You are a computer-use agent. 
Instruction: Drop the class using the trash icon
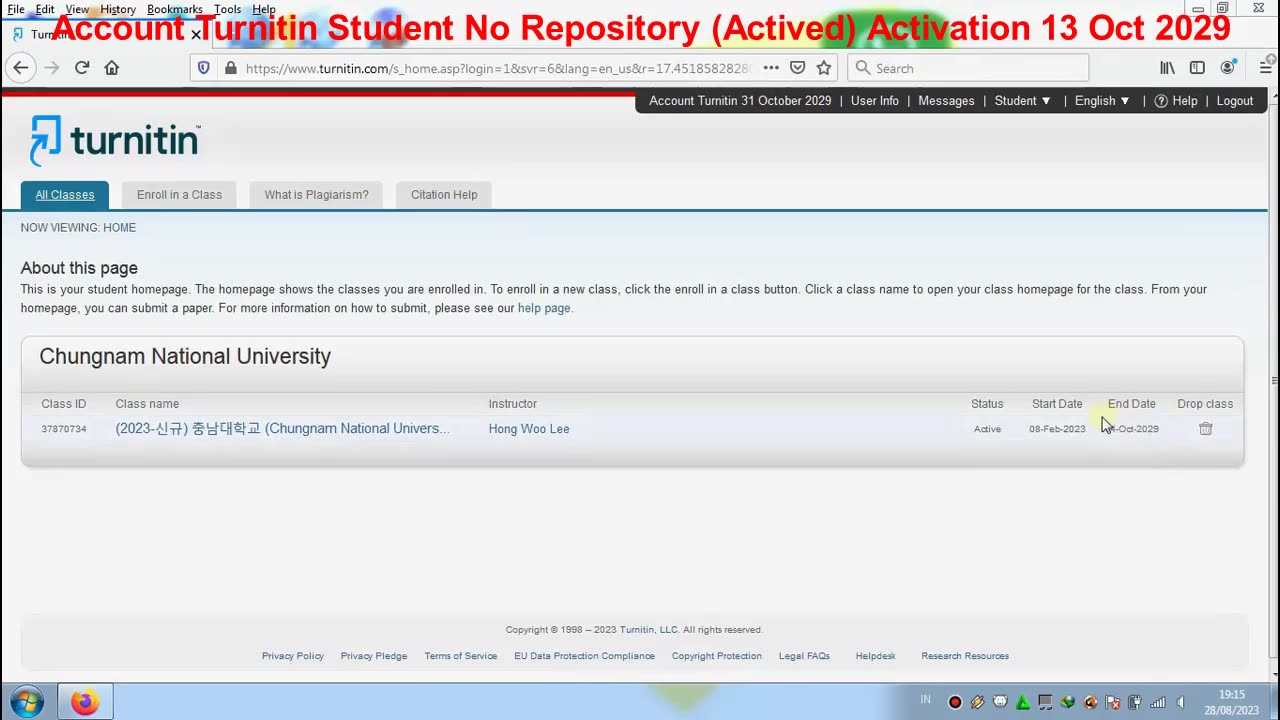pos(1205,428)
